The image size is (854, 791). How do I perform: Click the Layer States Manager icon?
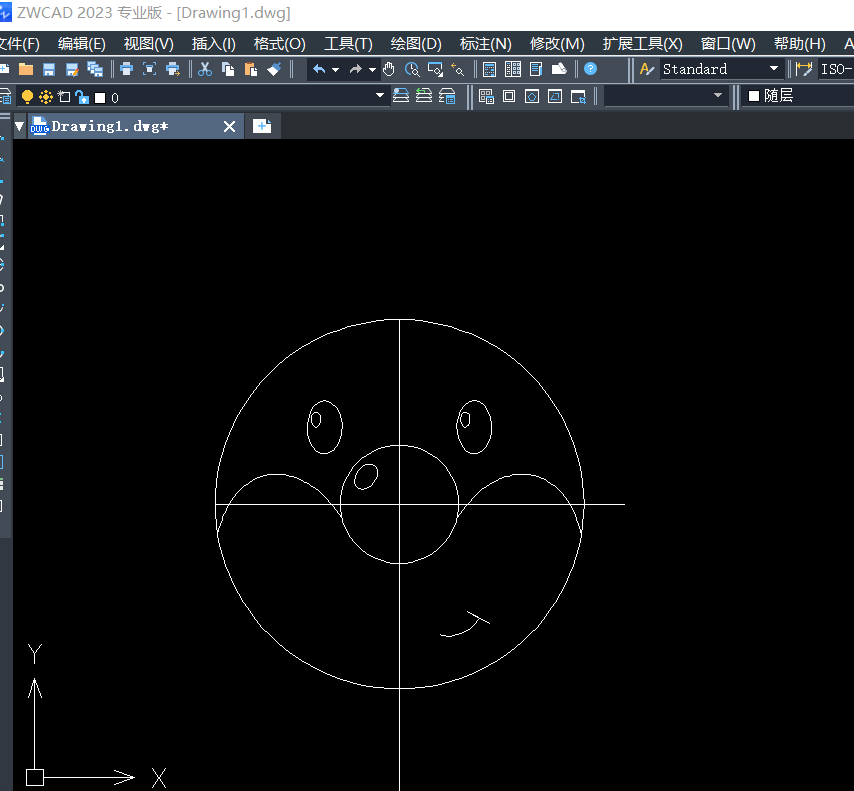(447, 96)
